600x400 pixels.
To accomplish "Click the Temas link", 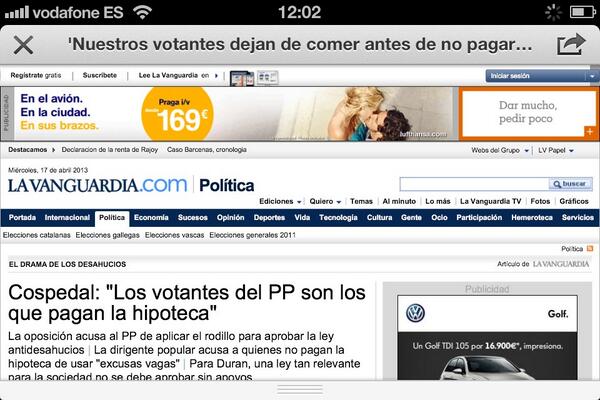I will 361,201.
